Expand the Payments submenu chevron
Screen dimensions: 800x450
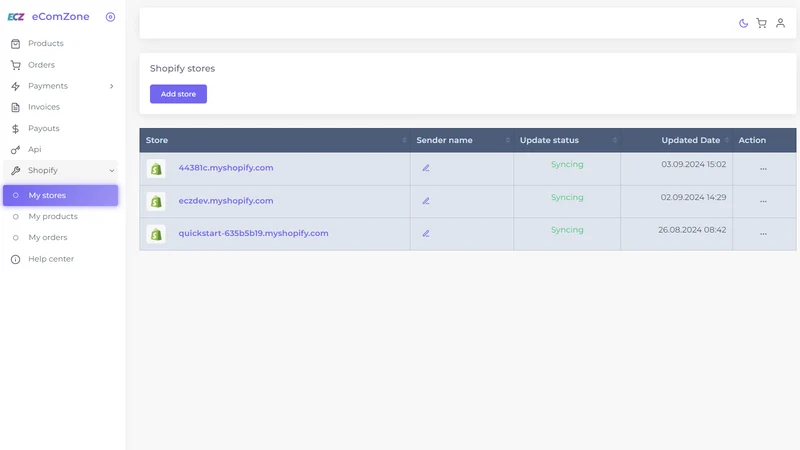[x=111, y=86]
